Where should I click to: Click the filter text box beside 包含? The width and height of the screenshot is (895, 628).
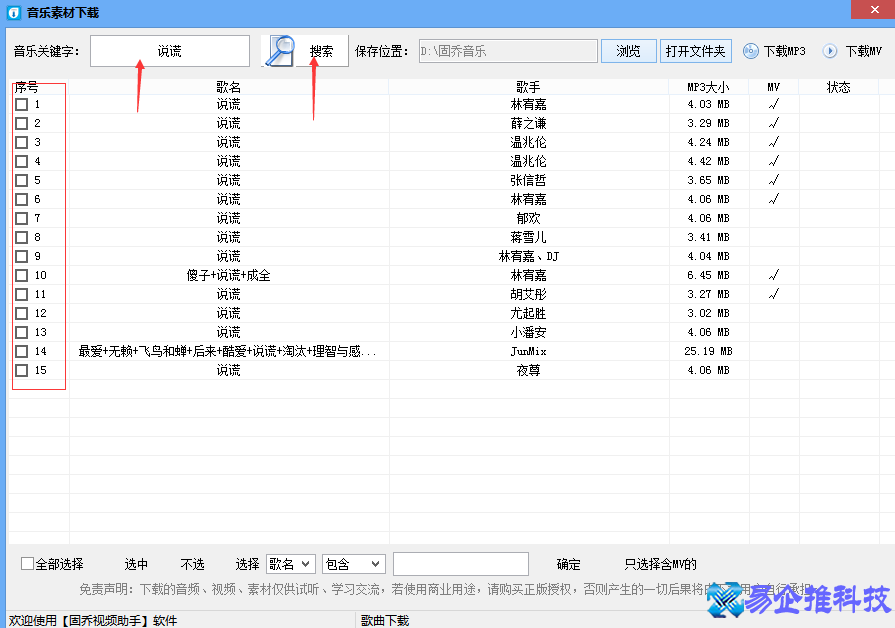point(461,563)
